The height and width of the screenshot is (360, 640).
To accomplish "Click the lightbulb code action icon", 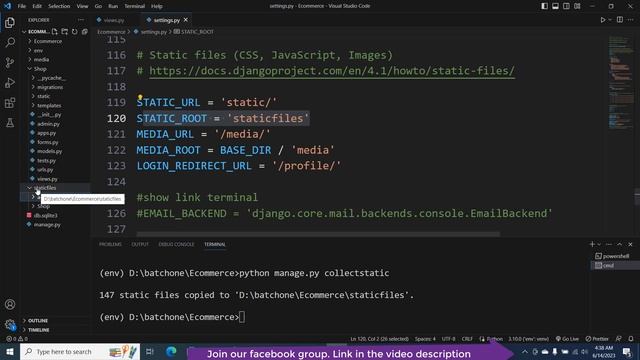I will [140, 97].
